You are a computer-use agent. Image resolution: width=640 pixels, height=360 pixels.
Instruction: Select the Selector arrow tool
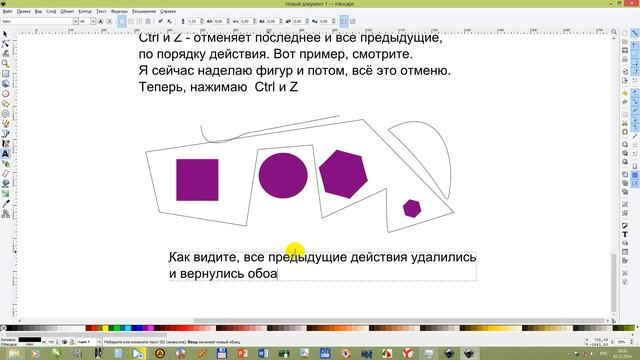pos(5,34)
